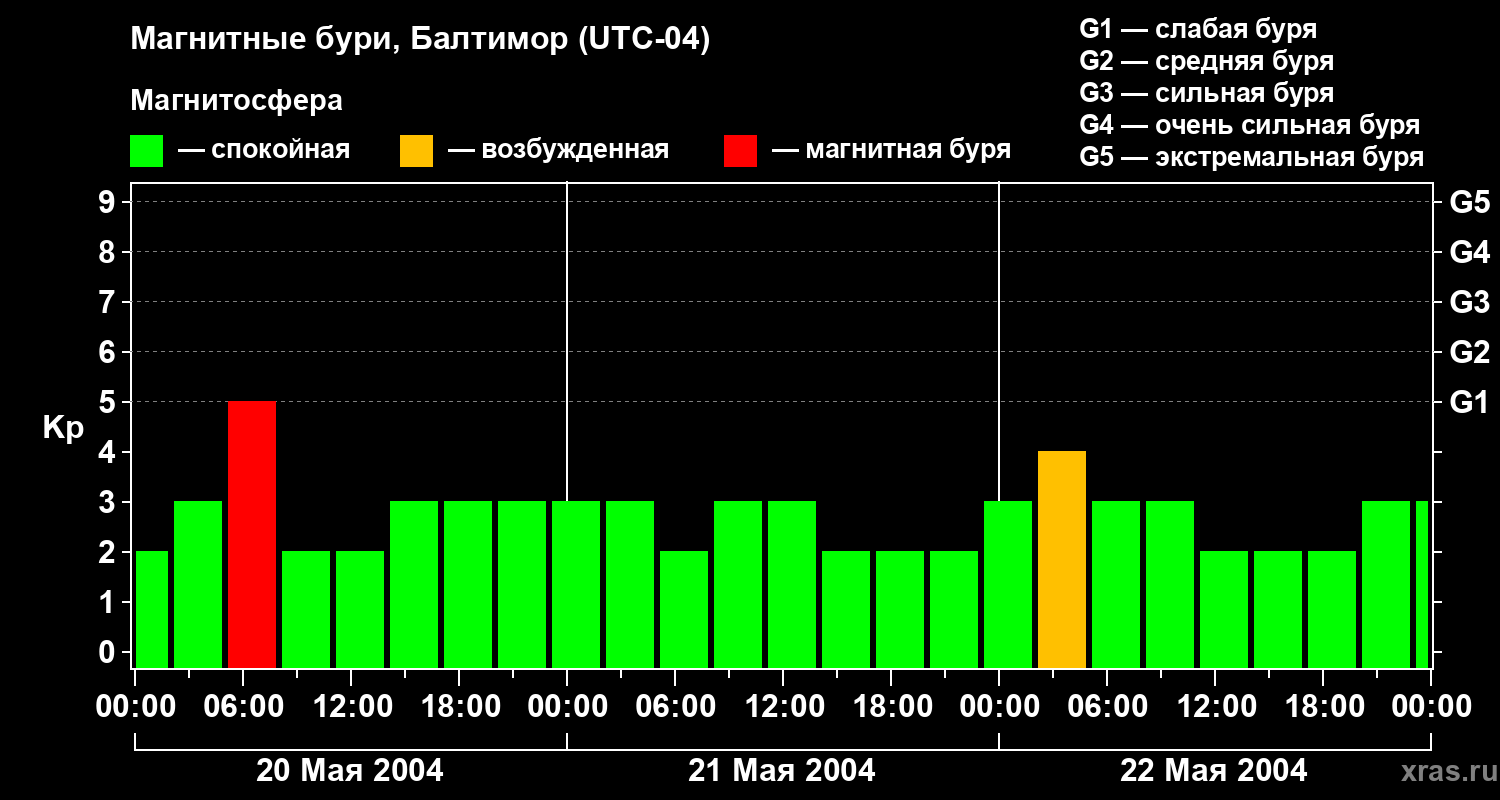This screenshot has height=800, width=1500.
Task: Click the 'G4 — очень сильная буря' legend line
Action: 1249,125
